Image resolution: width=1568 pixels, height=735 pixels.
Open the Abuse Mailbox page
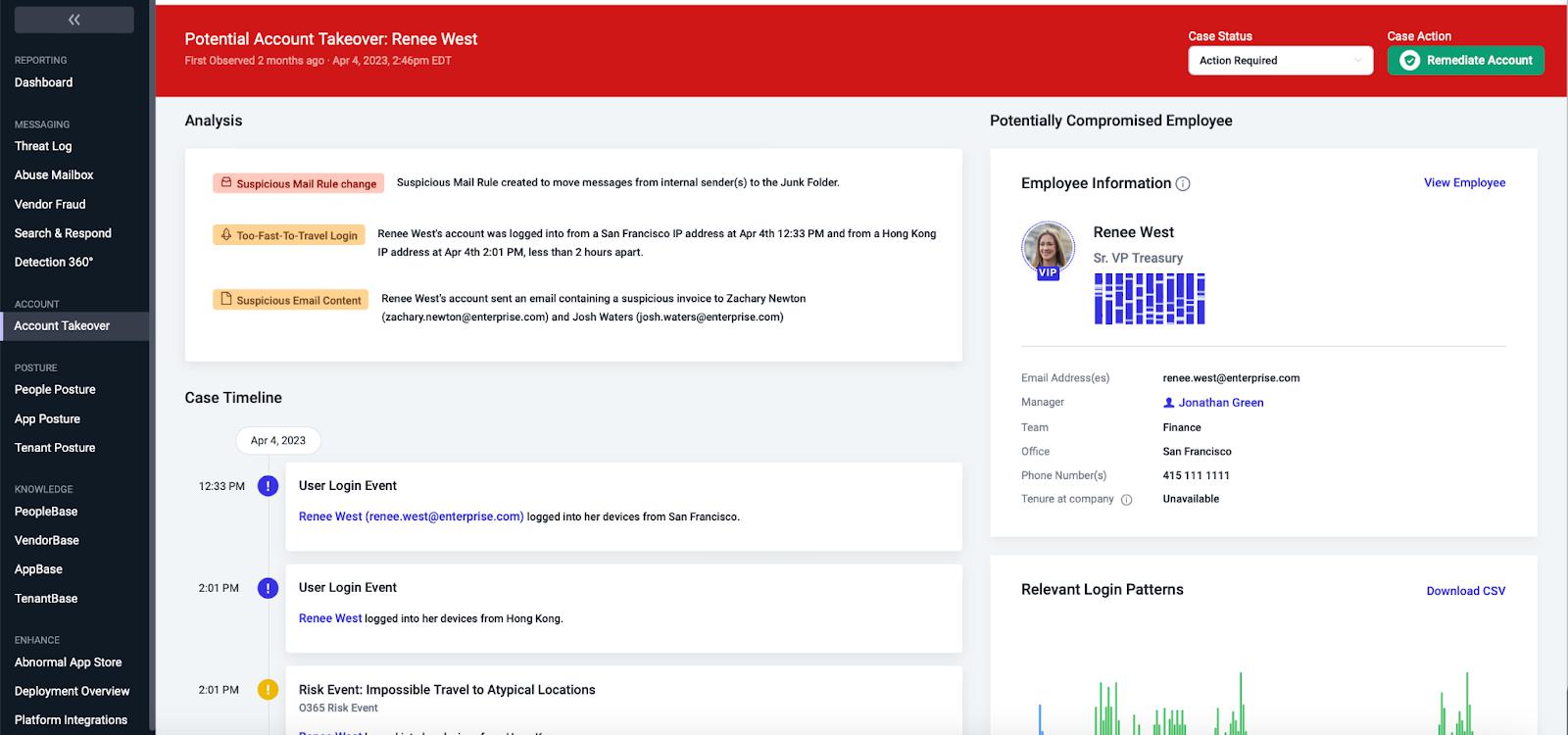click(54, 174)
